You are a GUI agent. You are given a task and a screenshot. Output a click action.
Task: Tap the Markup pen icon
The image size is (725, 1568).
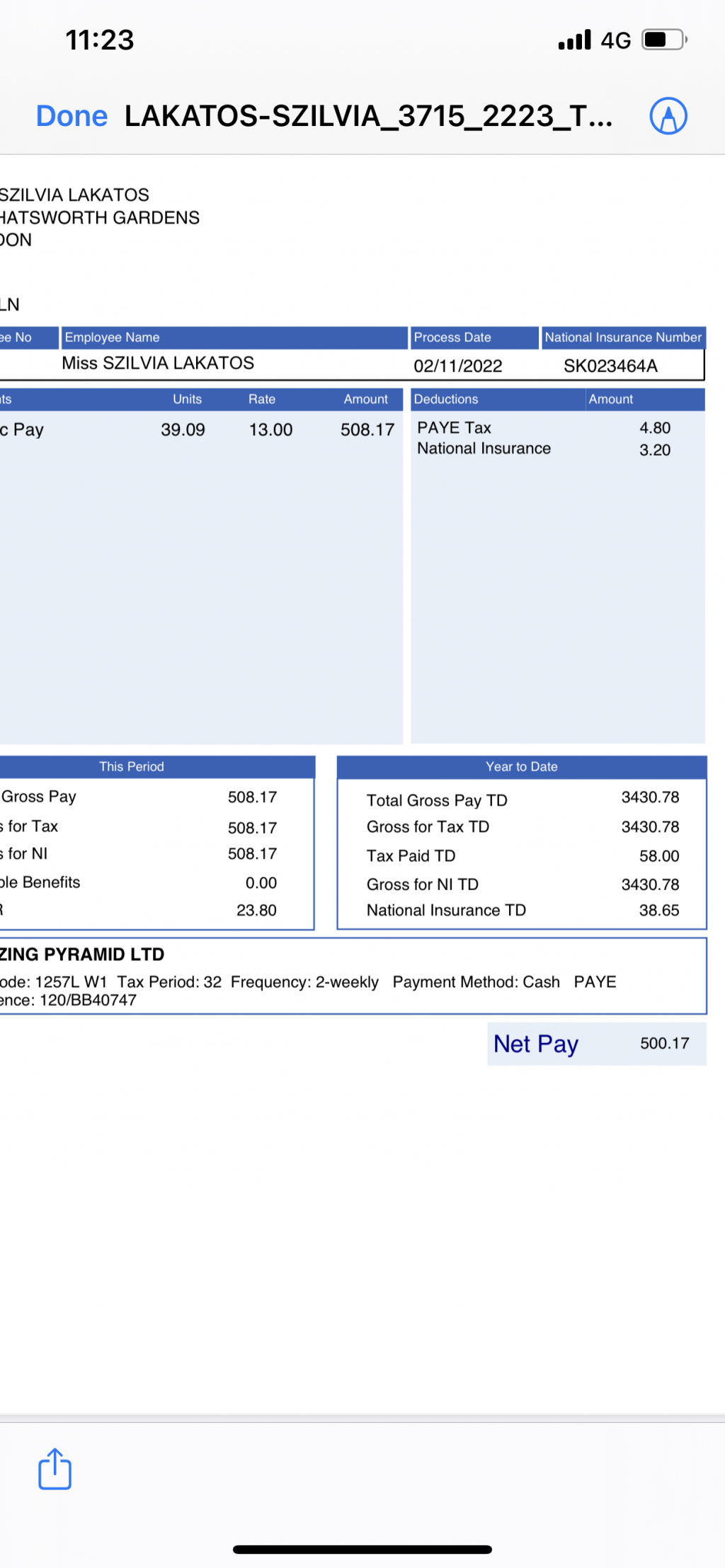pyautogui.click(x=668, y=116)
